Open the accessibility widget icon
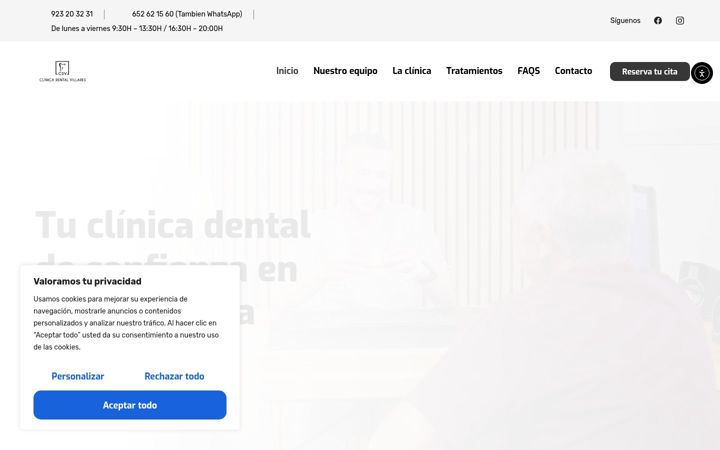 [702, 73]
